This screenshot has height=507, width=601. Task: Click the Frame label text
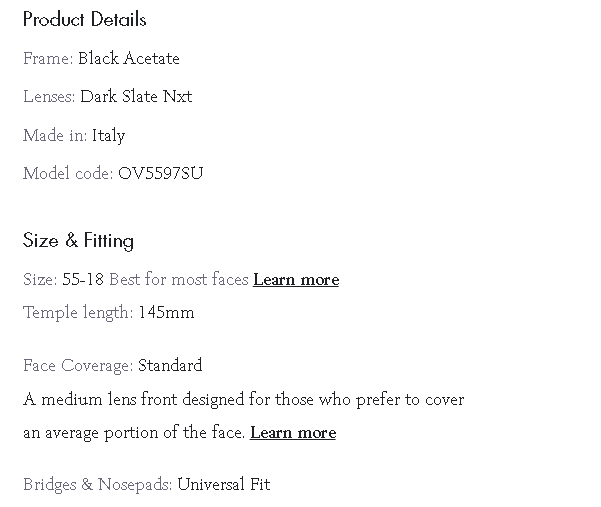pyautogui.click(x=47, y=59)
